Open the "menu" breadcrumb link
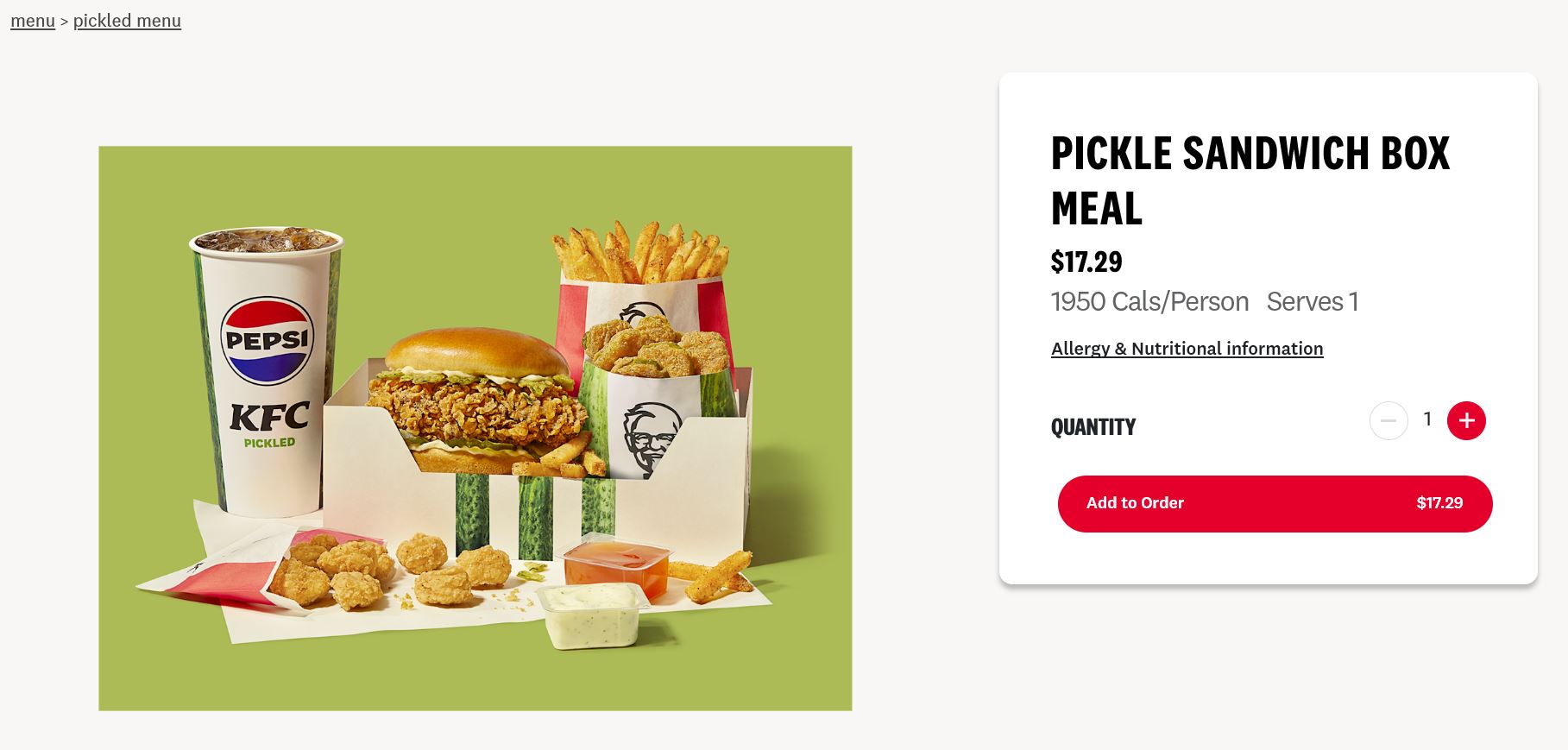 coord(33,21)
